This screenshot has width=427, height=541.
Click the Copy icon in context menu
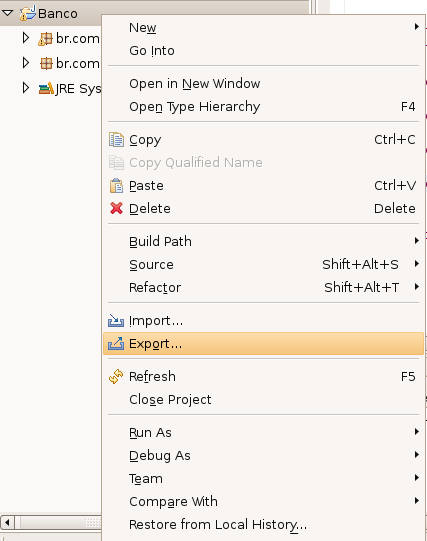coord(116,140)
